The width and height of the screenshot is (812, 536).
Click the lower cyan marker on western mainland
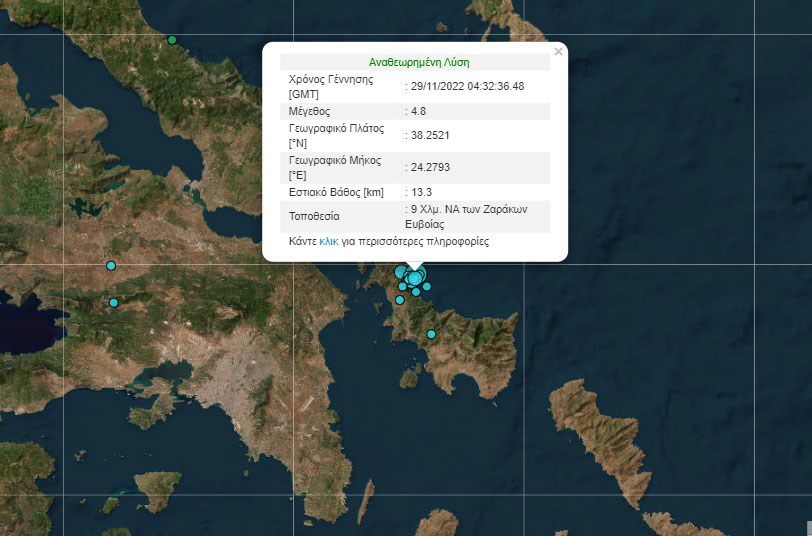(x=113, y=302)
